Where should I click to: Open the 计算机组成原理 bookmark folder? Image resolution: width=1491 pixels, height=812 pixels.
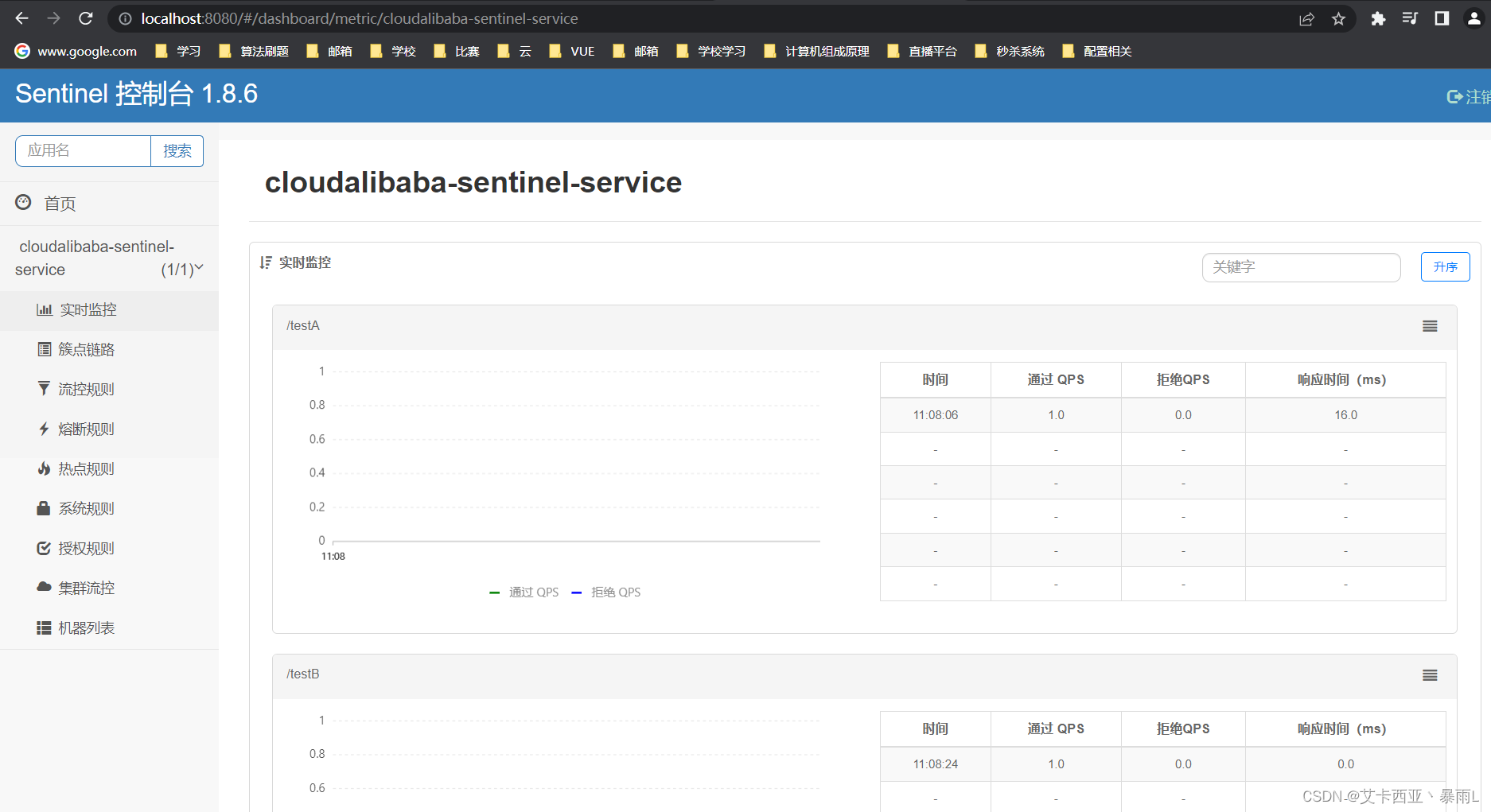click(816, 51)
